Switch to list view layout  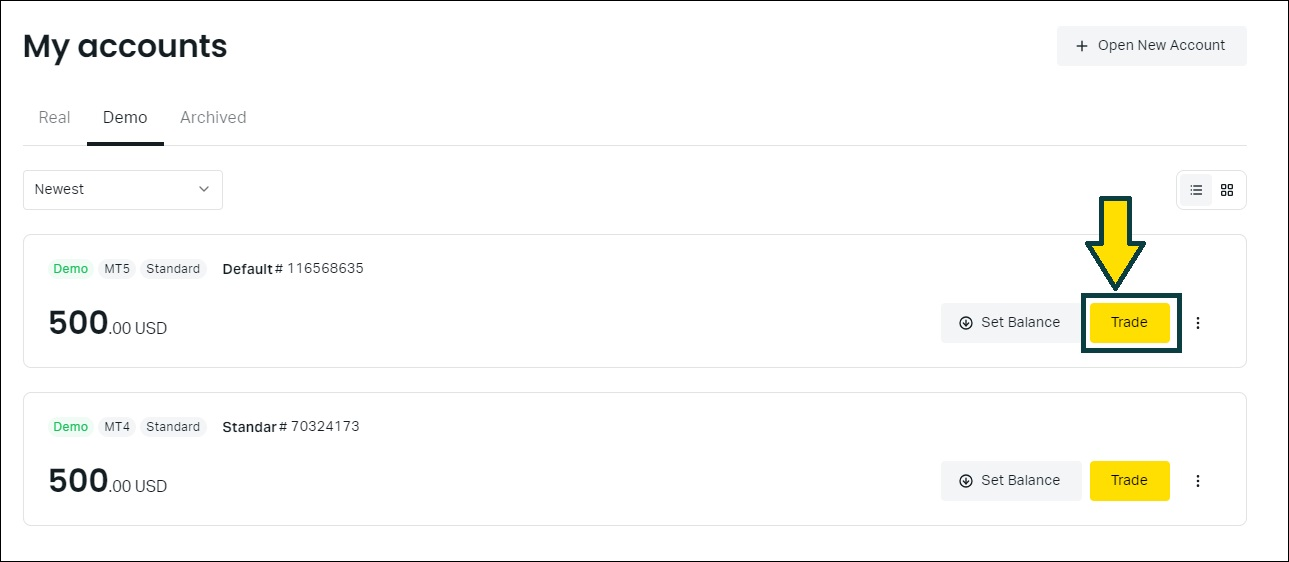coord(1196,190)
